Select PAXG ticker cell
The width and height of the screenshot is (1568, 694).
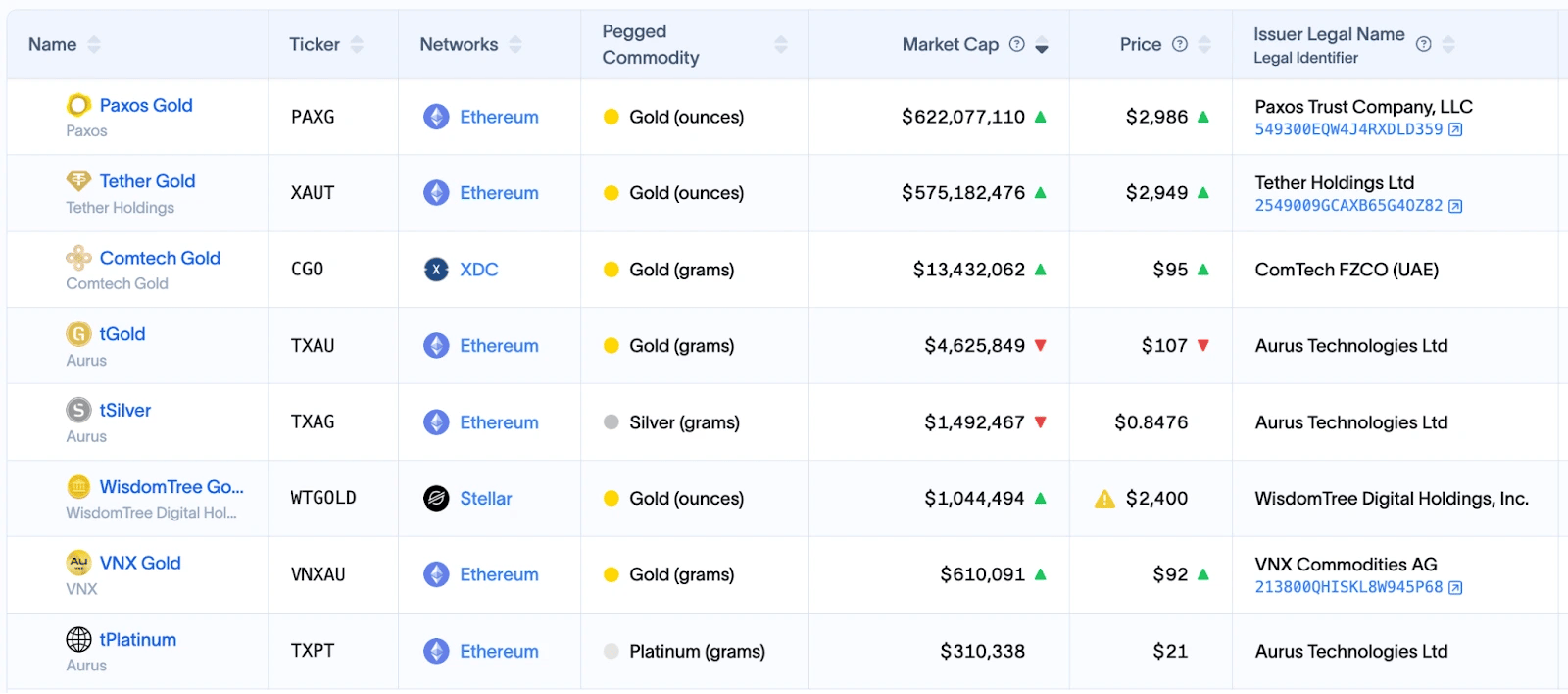pos(313,117)
